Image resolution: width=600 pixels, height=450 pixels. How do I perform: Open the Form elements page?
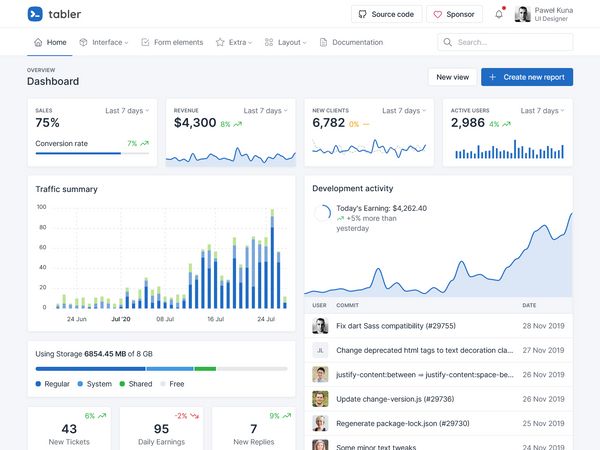[x=172, y=42]
